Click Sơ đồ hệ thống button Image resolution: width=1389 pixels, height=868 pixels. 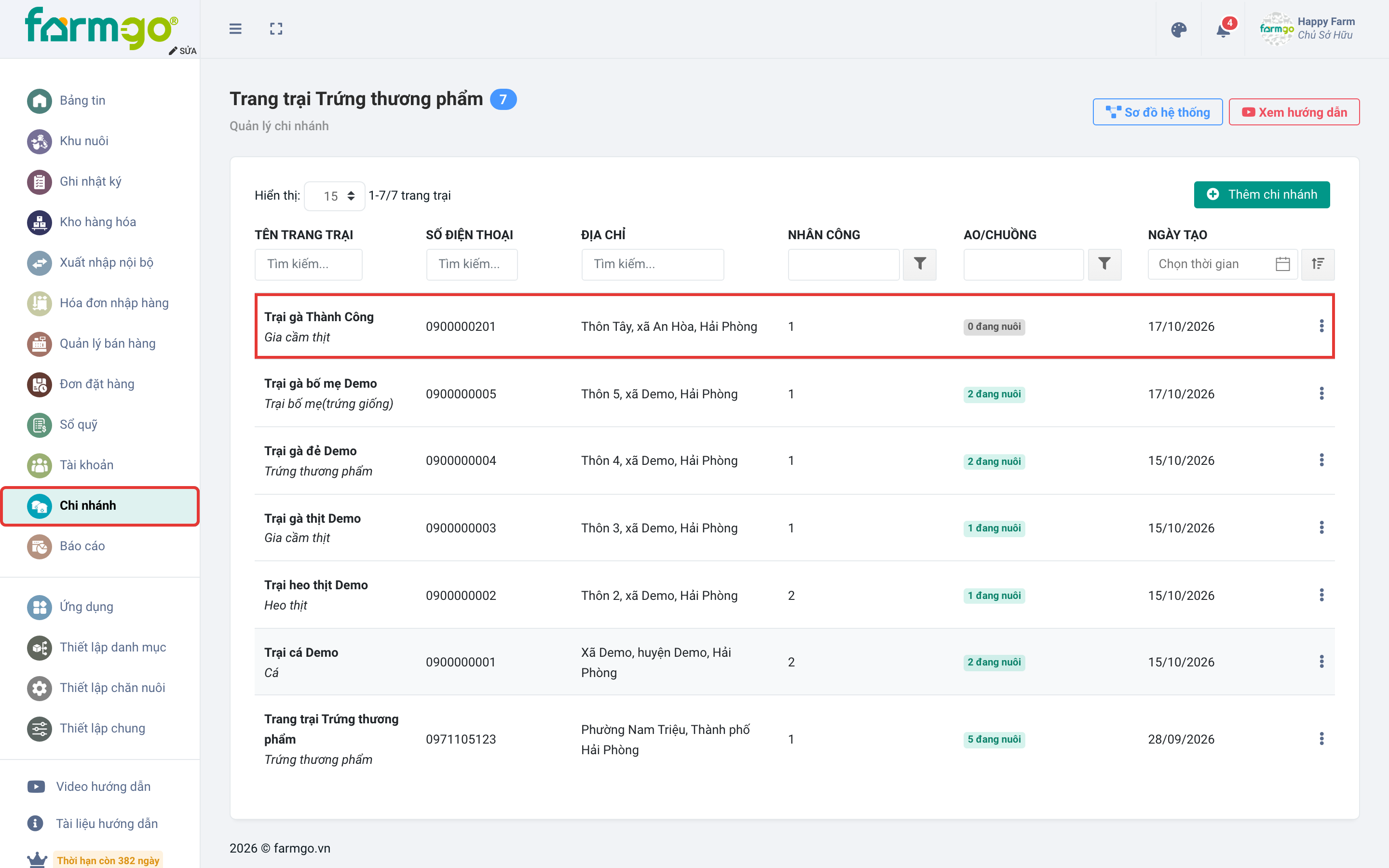[x=1157, y=112]
